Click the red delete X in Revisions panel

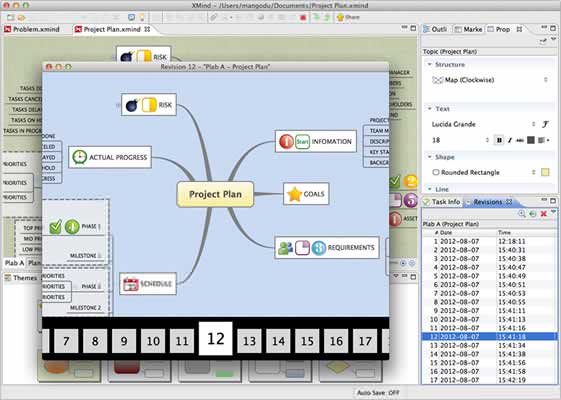(x=543, y=214)
